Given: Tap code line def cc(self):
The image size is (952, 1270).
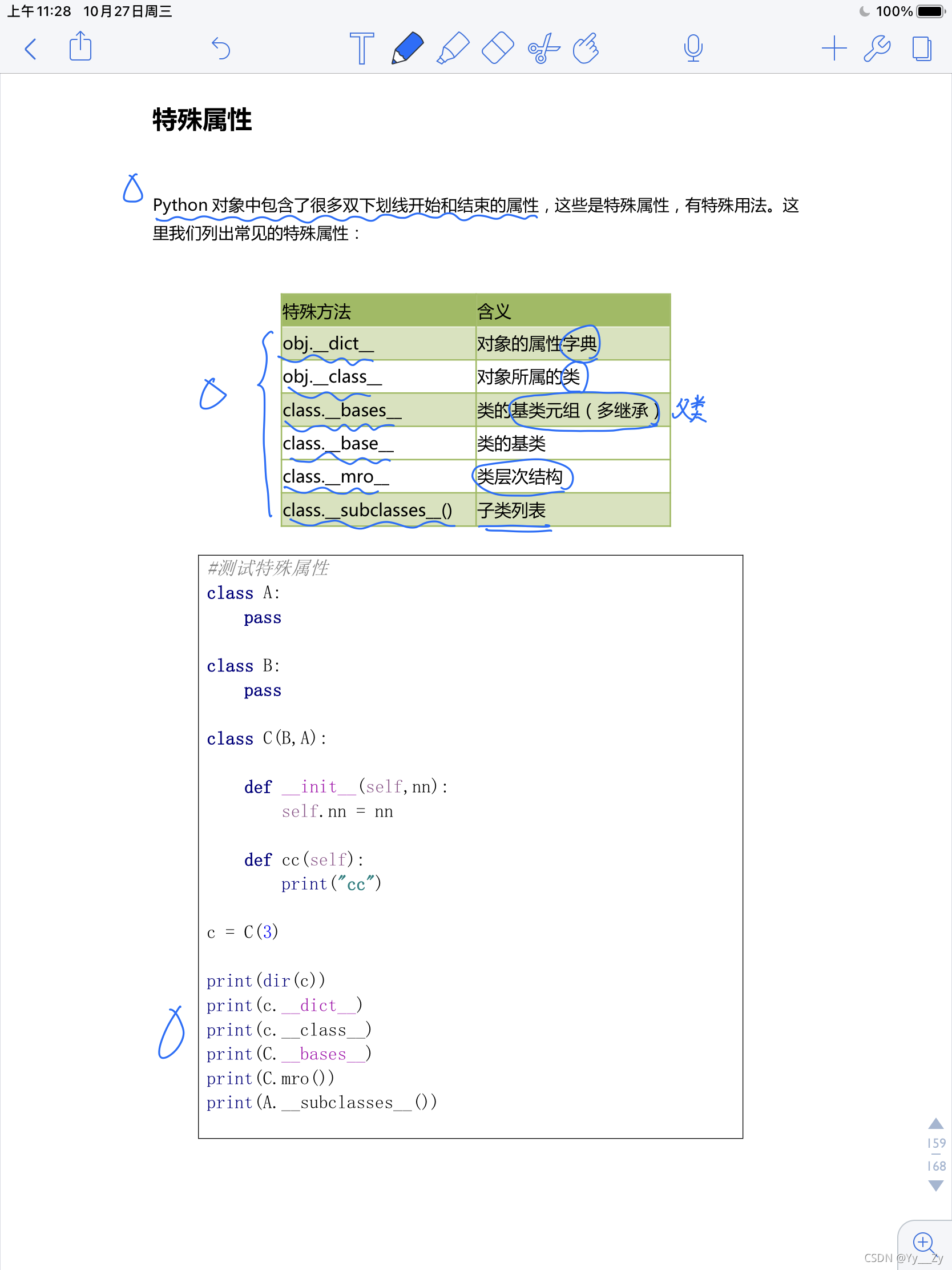Looking at the screenshot, I should point(304,859).
